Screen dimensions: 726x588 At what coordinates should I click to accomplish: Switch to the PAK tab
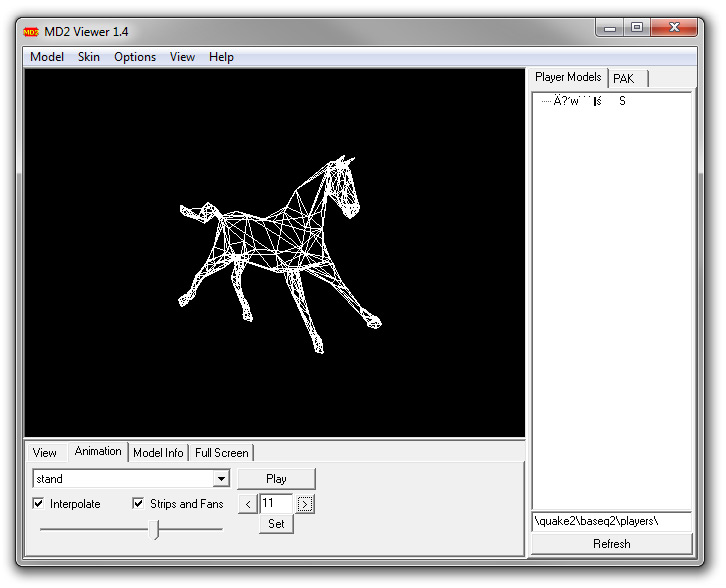click(x=624, y=79)
